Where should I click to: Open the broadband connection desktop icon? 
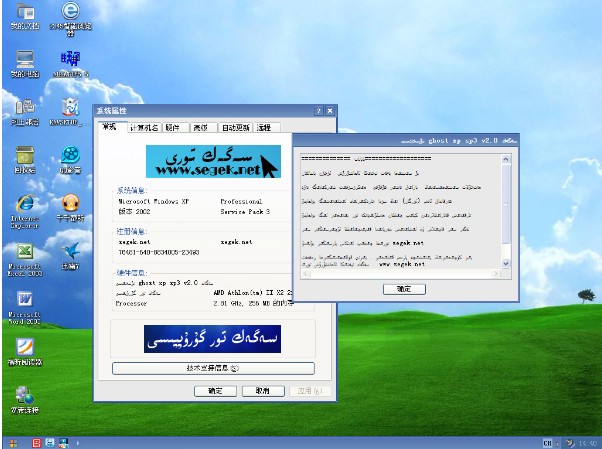tap(25, 399)
